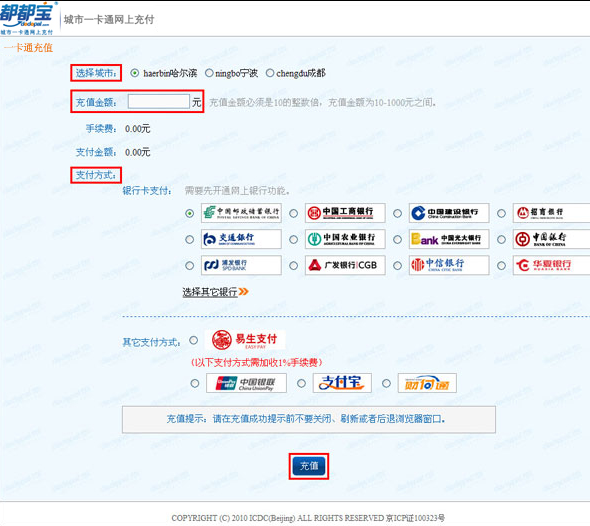Click the 城市一卡通网上充付 header title
The height and width of the screenshot is (526, 590).
109,20
